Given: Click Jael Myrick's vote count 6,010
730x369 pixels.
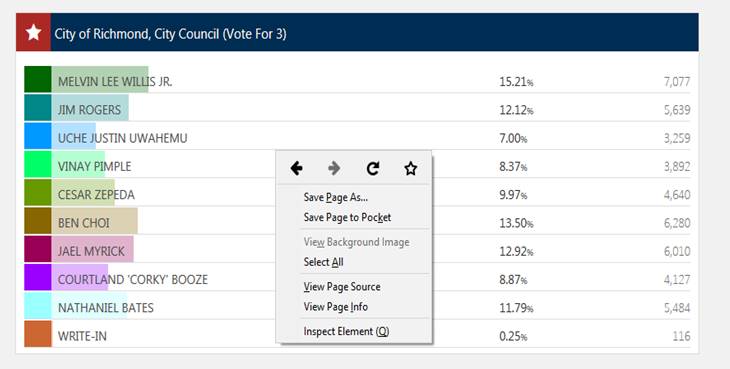Looking at the screenshot, I should [677, 251].
